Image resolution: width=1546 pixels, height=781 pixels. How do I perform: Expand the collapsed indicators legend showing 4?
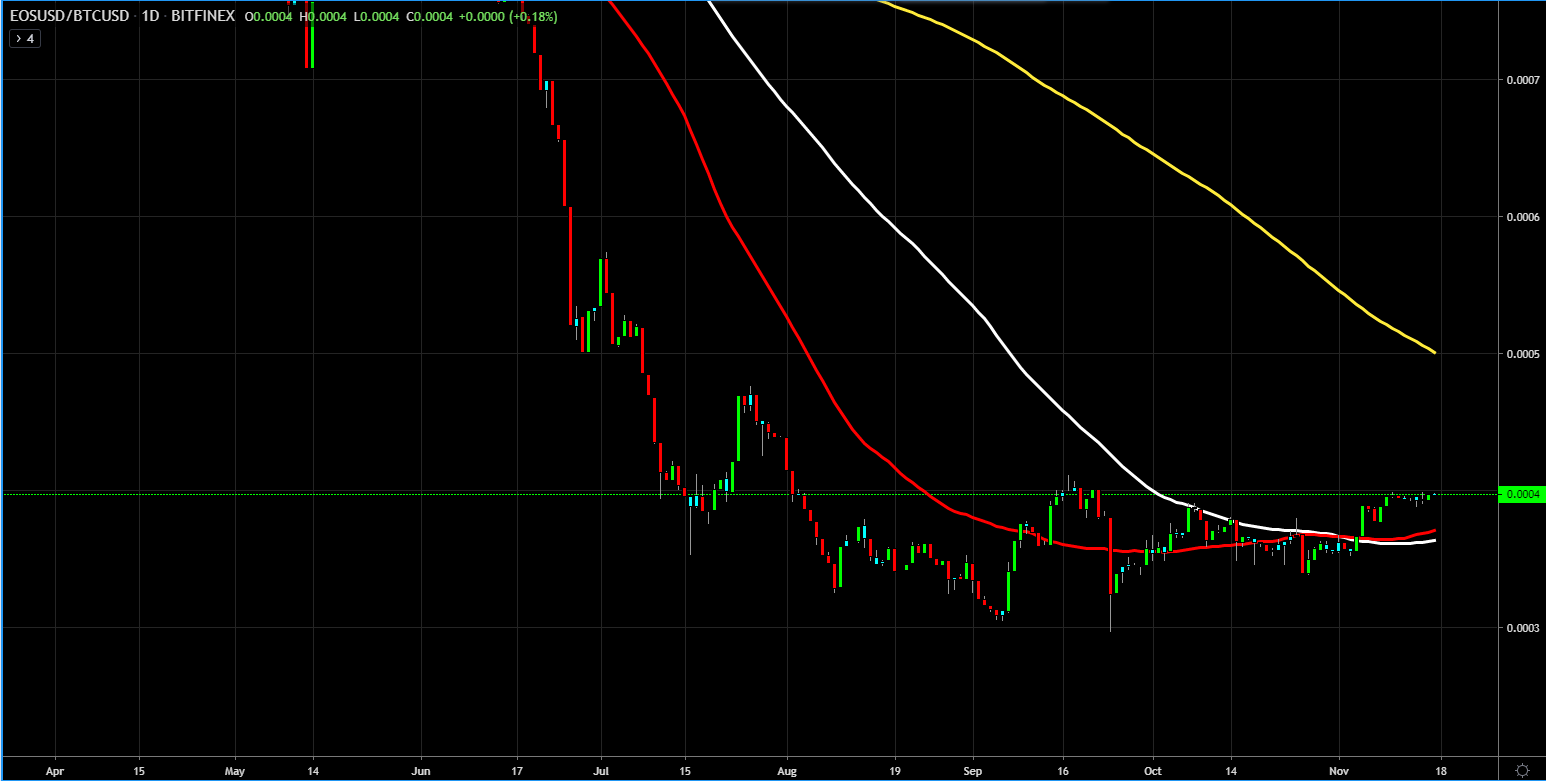(x=24, y=39)
